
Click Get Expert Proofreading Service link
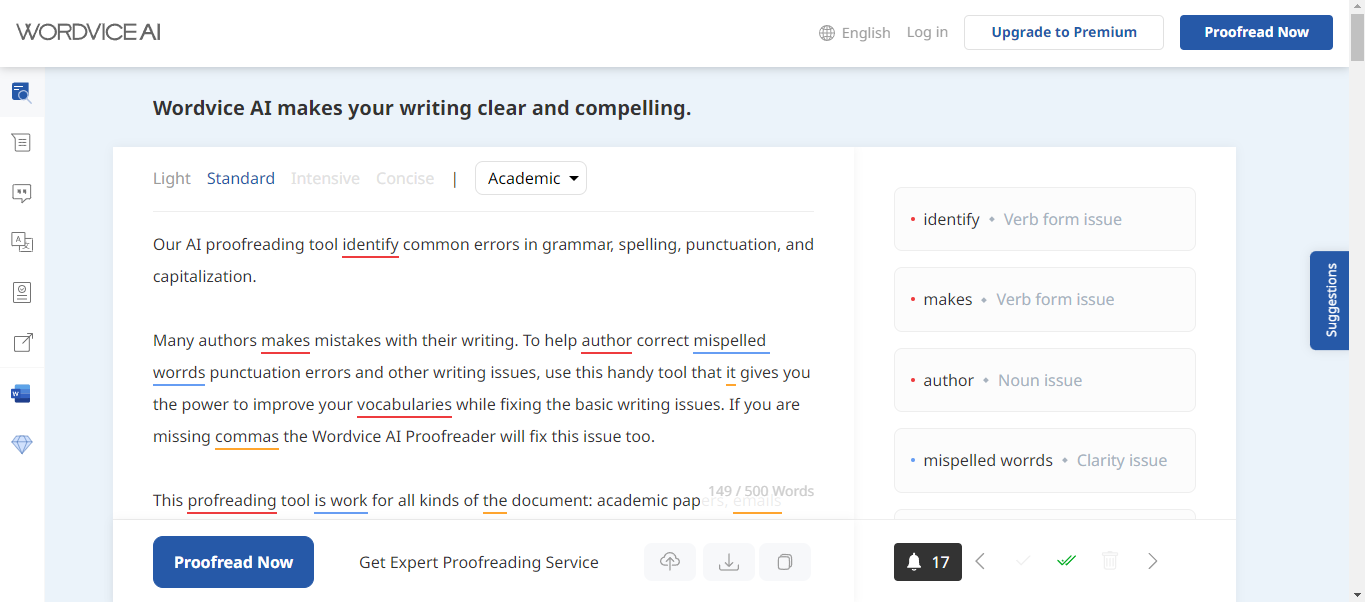pyautogui.click(x=479, y=562)
